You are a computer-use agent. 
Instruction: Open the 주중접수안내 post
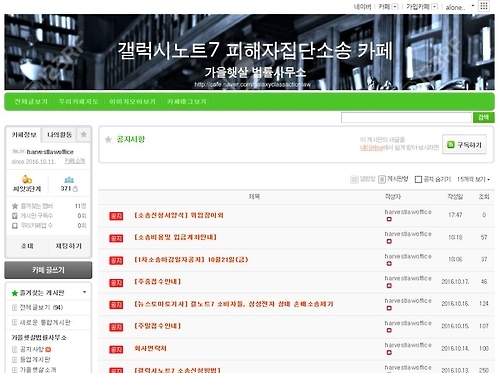(157, 282)
